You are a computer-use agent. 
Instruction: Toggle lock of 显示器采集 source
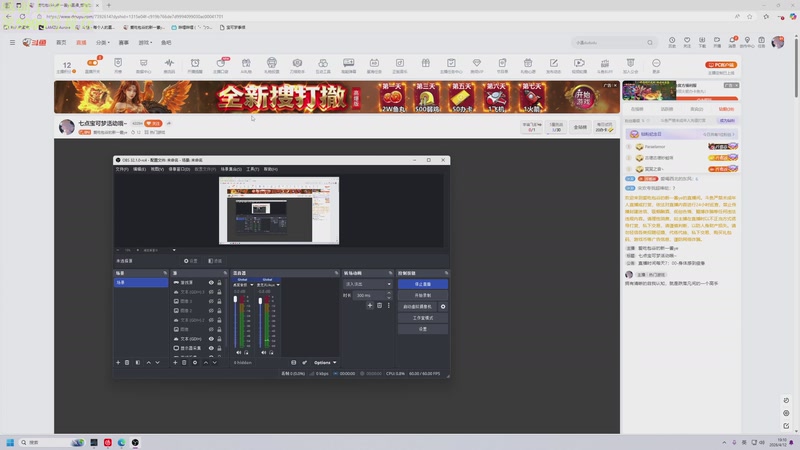(x=219, y=348)
